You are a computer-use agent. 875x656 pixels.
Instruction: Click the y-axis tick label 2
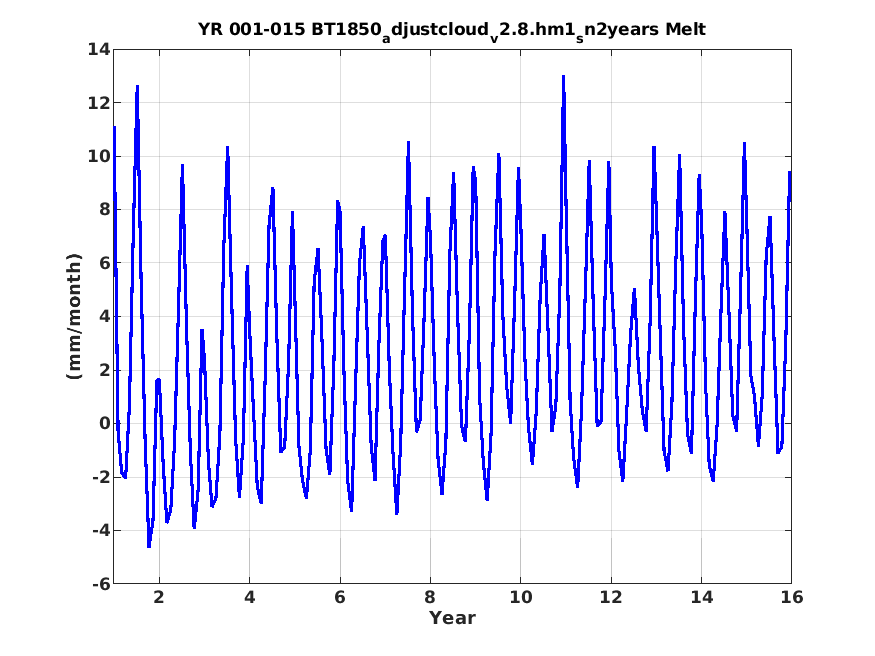[x=104, y=370]
